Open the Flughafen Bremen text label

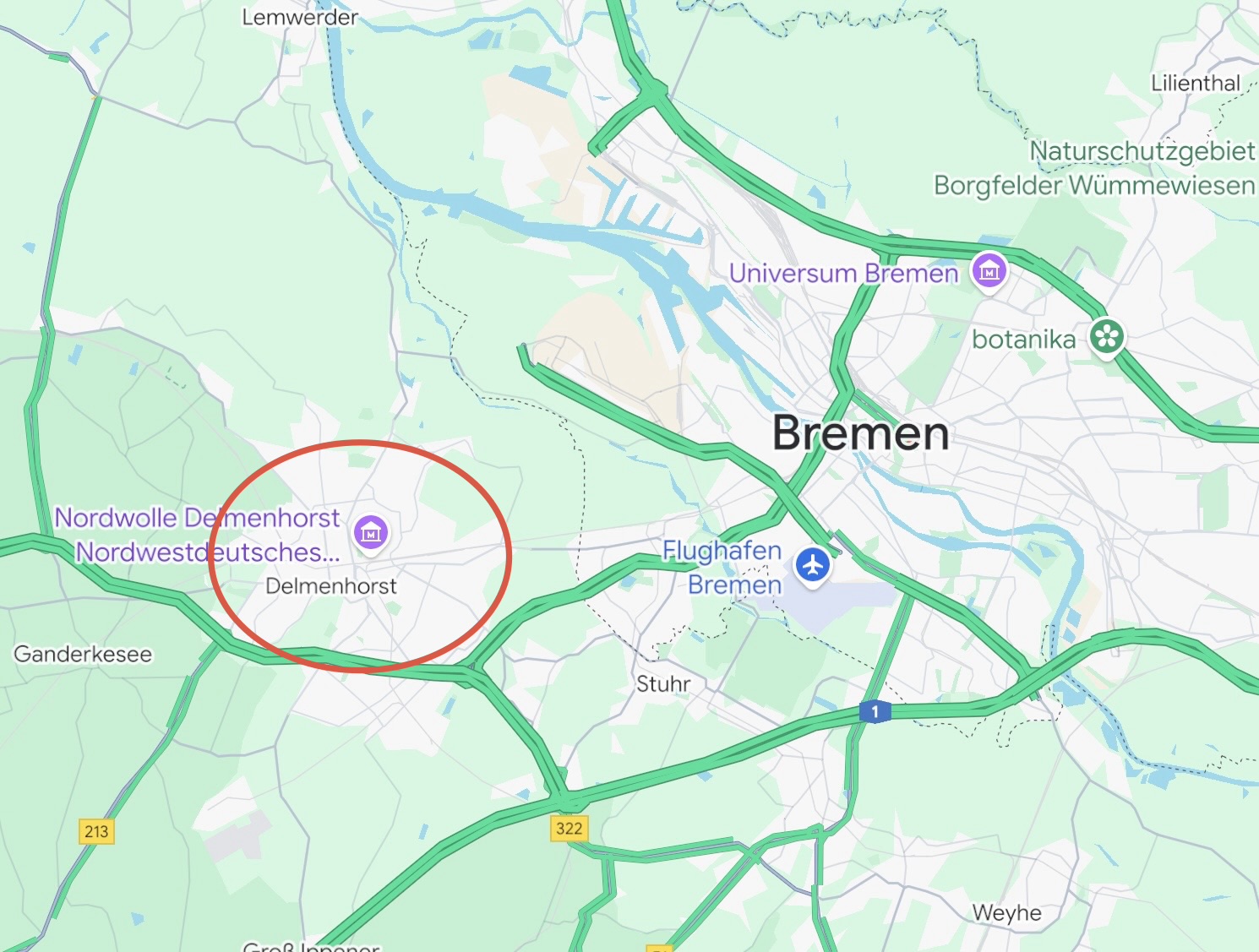pos(722,567)
